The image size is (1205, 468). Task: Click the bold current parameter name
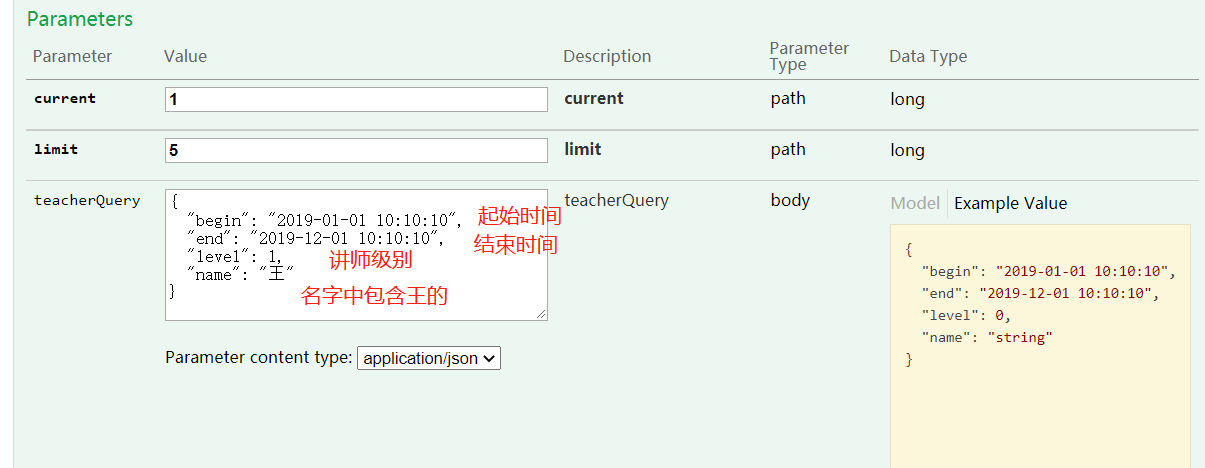[x=65, y=98]
